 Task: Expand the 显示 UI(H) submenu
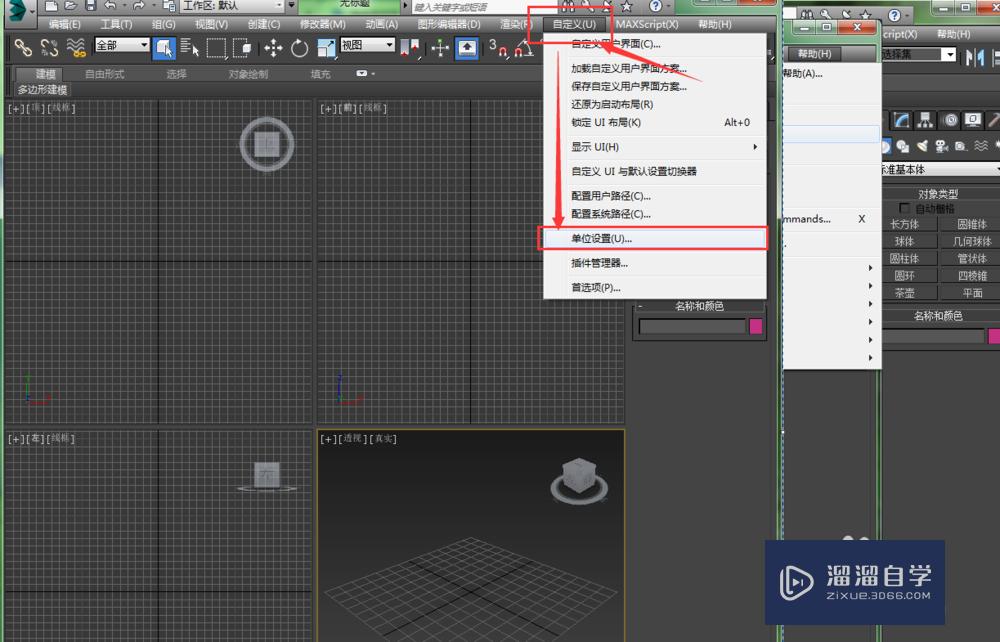point(655,147)
